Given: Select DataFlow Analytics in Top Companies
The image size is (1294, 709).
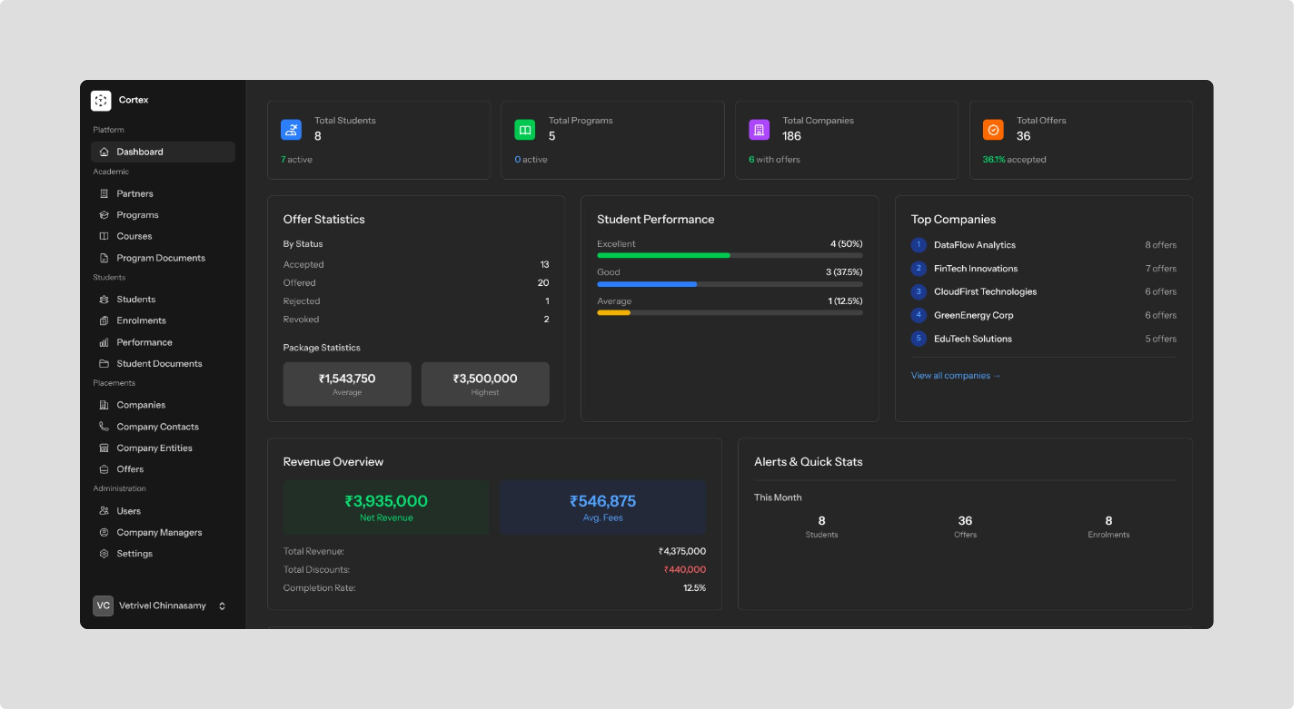Looking at the screenshot, I should click(974, 245).
